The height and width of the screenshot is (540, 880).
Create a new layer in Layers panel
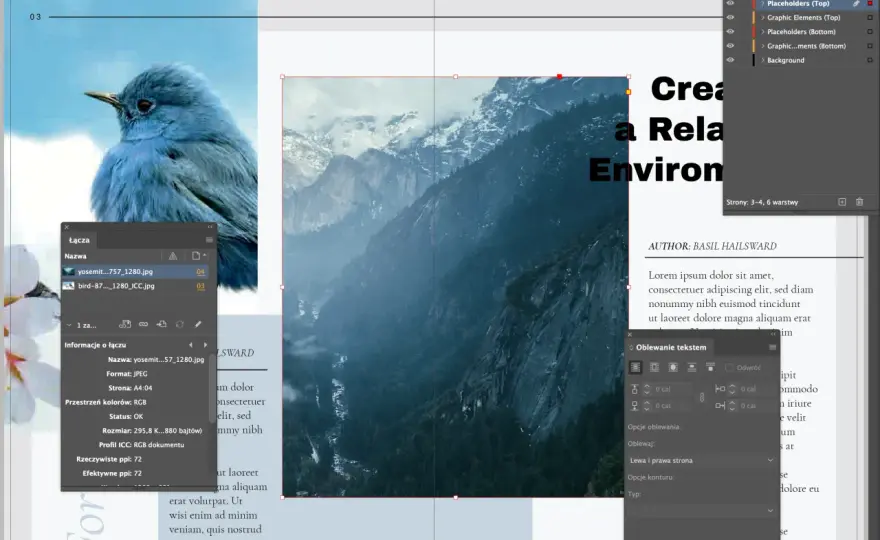(842, 202)
